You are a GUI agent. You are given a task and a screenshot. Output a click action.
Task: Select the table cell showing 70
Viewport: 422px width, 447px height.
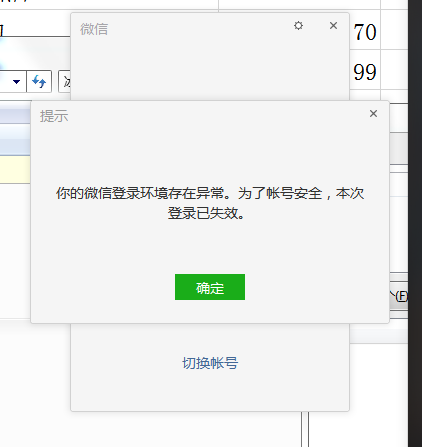365,32
